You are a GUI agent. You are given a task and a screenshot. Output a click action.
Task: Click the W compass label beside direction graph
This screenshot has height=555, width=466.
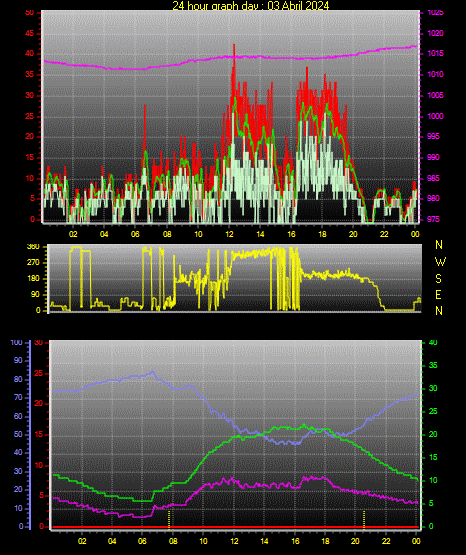point(440,262)
